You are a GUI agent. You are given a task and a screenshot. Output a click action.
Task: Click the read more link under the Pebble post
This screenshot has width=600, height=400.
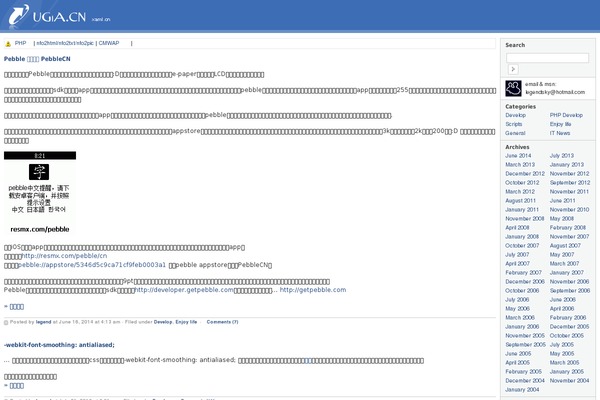tap(16, 307)
